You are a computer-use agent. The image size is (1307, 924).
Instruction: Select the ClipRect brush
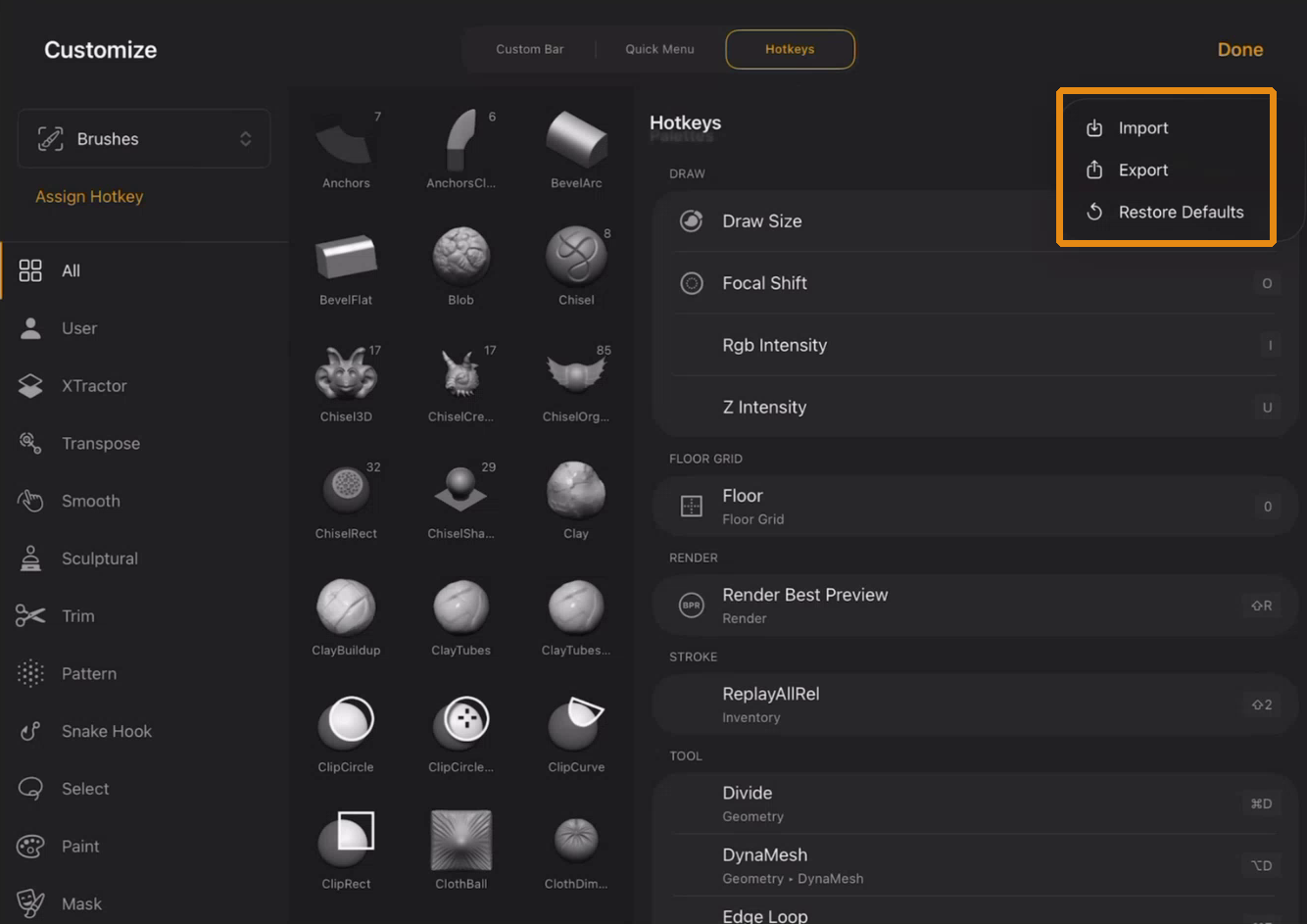pos(346,849)
